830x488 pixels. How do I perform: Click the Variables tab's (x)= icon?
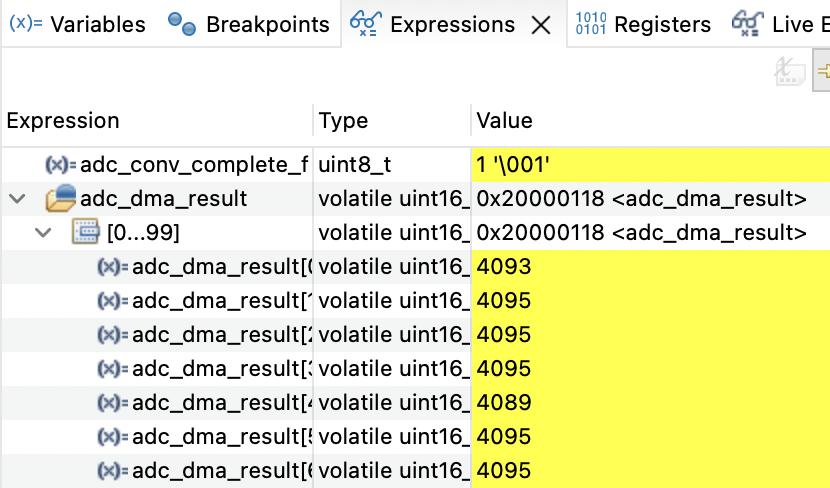[25, 24]
